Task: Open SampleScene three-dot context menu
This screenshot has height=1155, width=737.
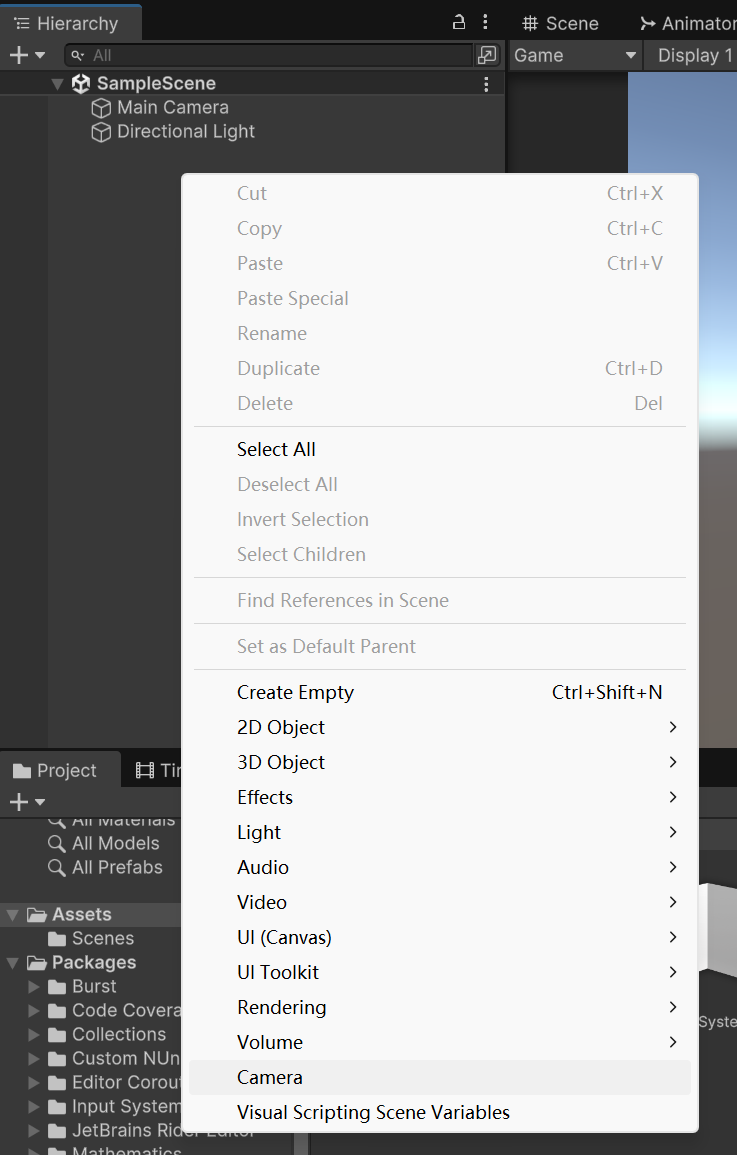Action: point(486,84)
